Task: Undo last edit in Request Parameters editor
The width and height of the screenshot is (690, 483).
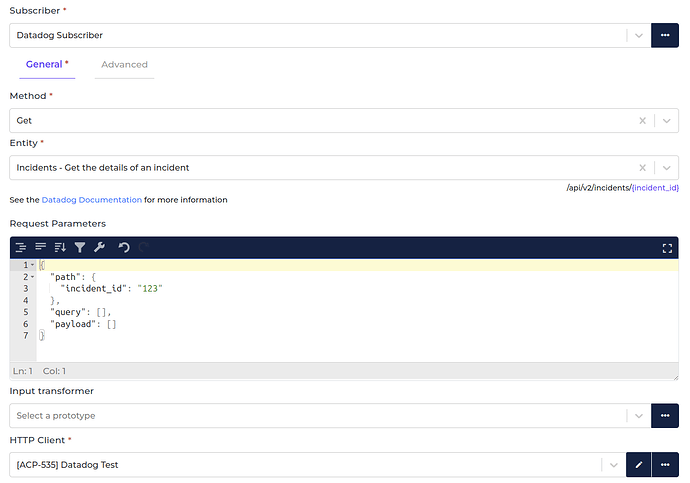Action: [x=124, y=247]
